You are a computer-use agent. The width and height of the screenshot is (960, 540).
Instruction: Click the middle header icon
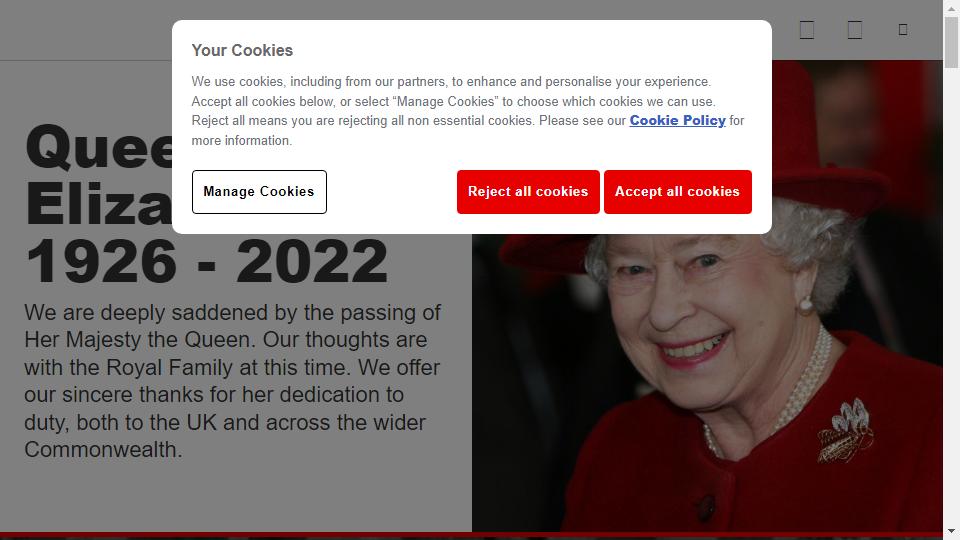coord(855,29)
